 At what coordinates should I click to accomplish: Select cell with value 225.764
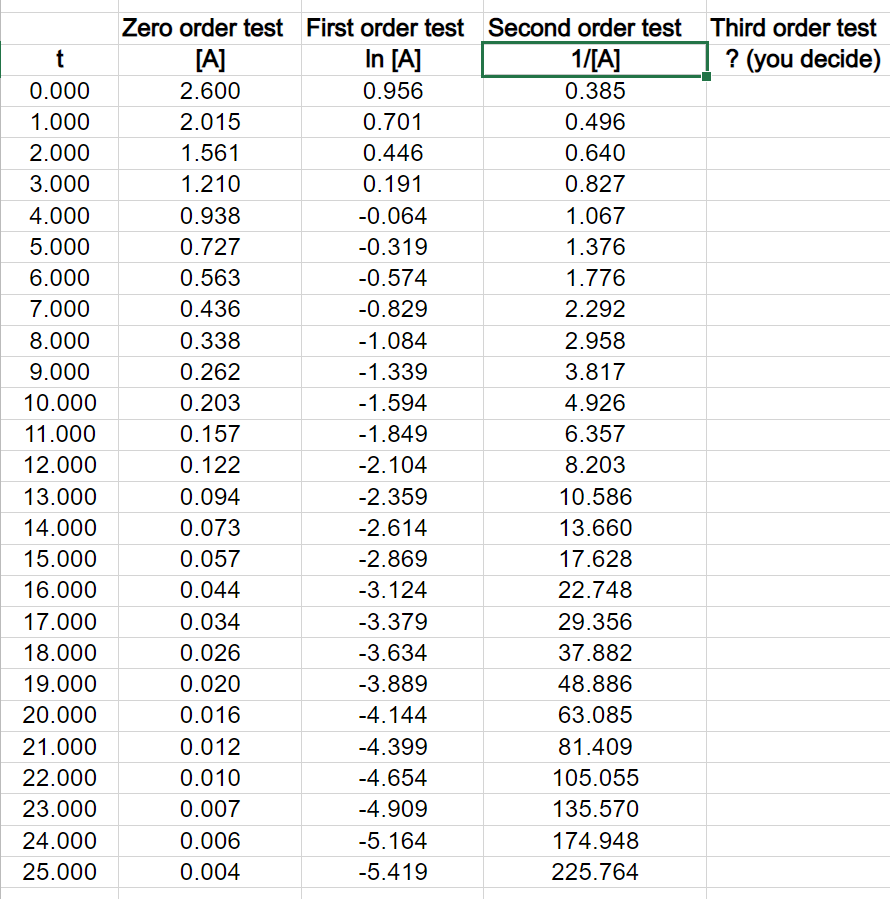click(595, 872)
